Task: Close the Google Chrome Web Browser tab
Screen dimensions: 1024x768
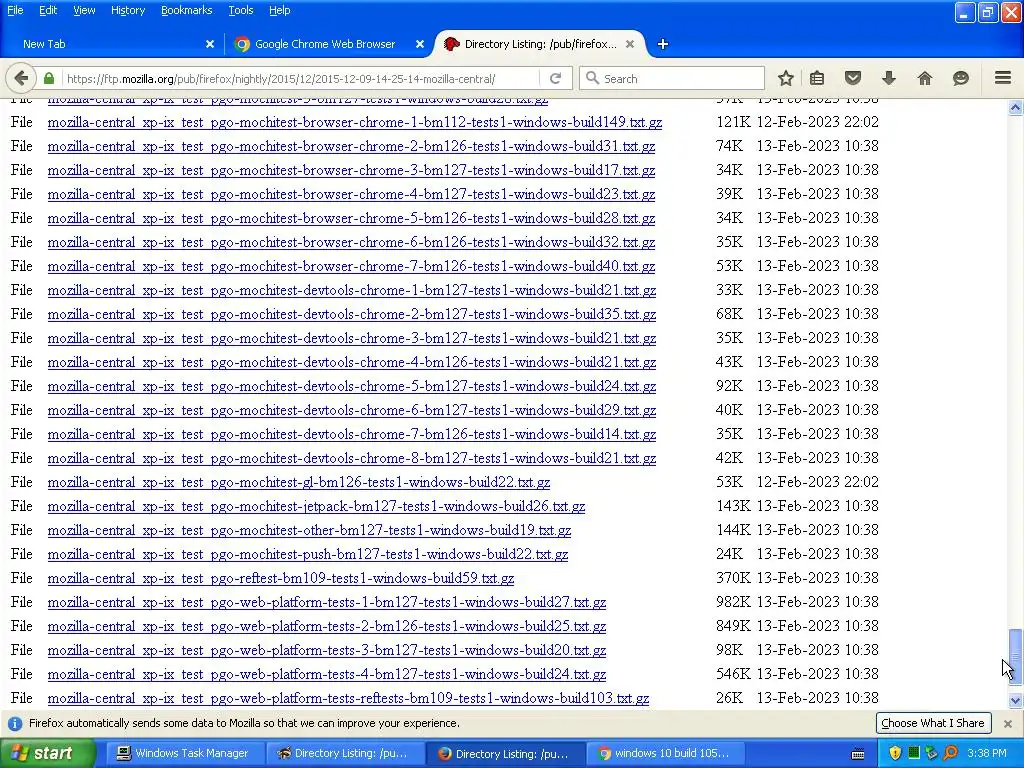Action: pos(420,44)
